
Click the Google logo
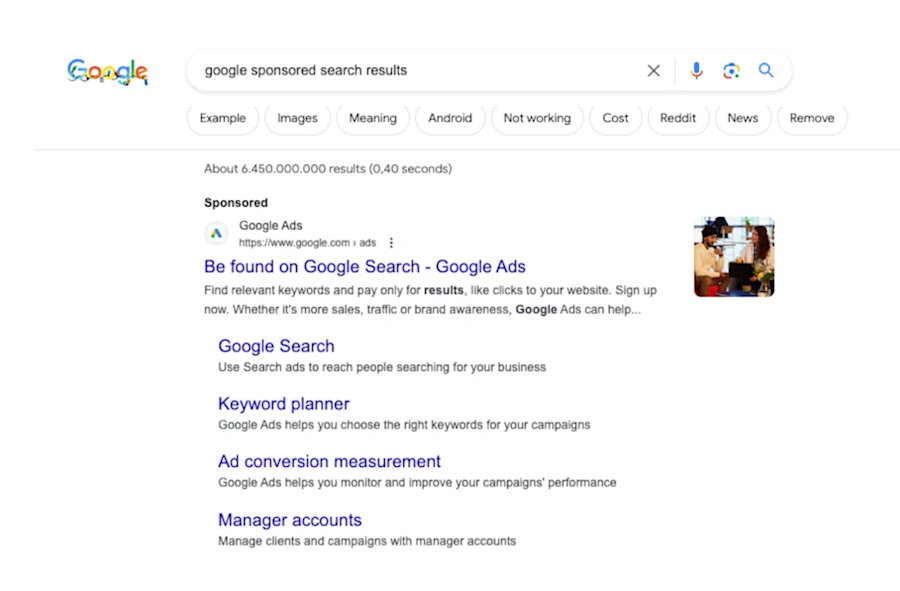point(107,71)
